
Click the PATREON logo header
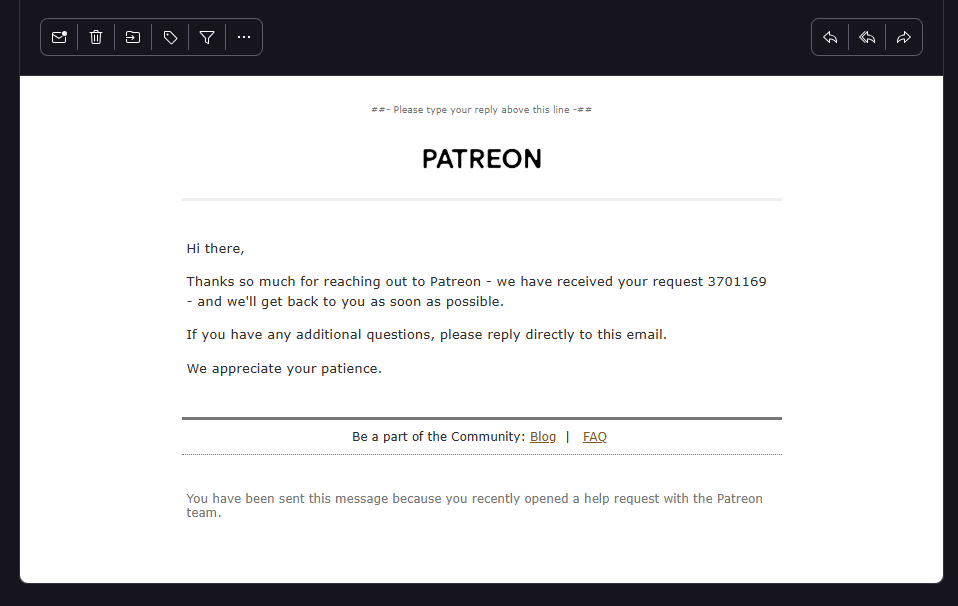click(482, 159)
